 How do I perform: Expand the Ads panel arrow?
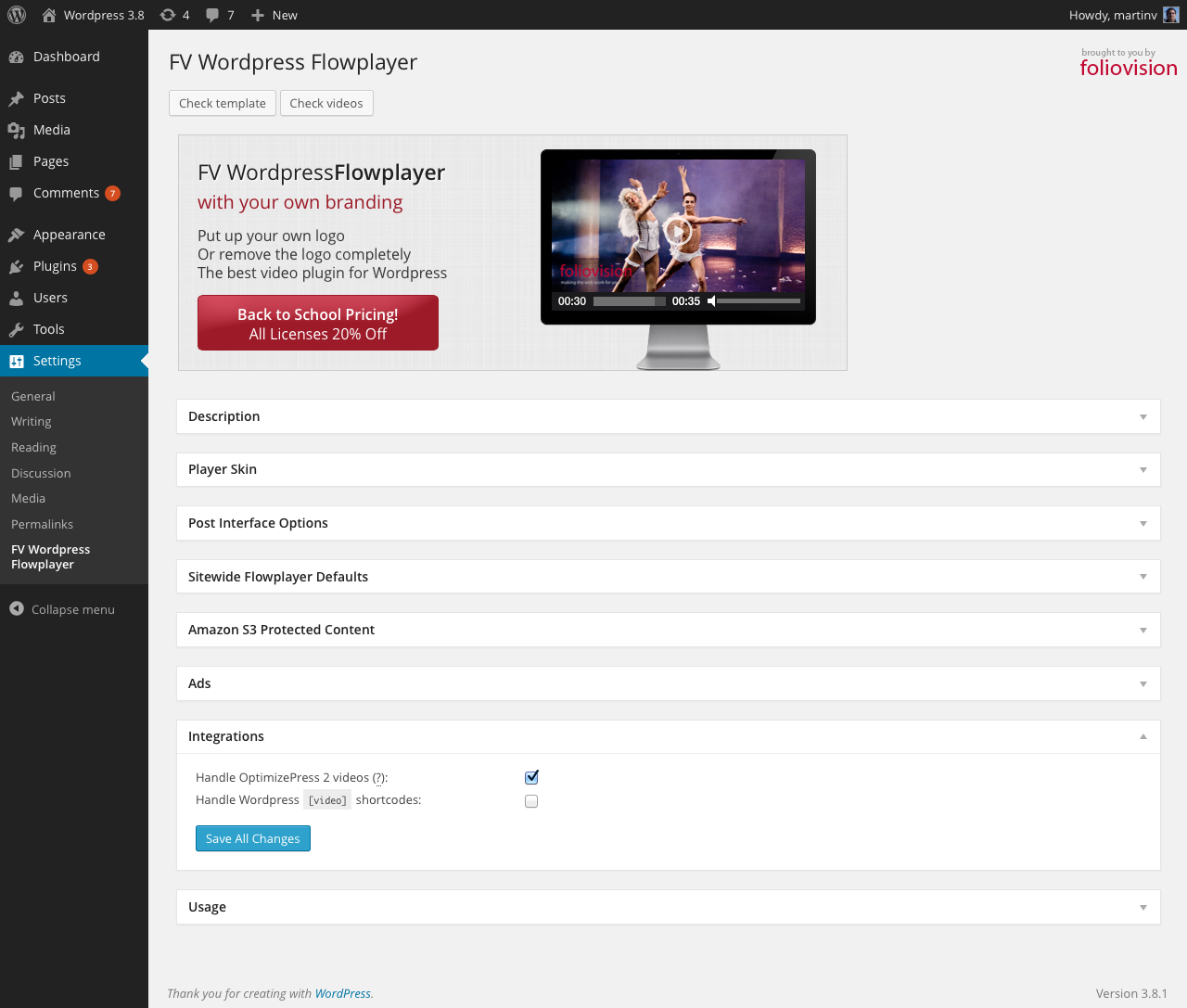pos(1143,684)
